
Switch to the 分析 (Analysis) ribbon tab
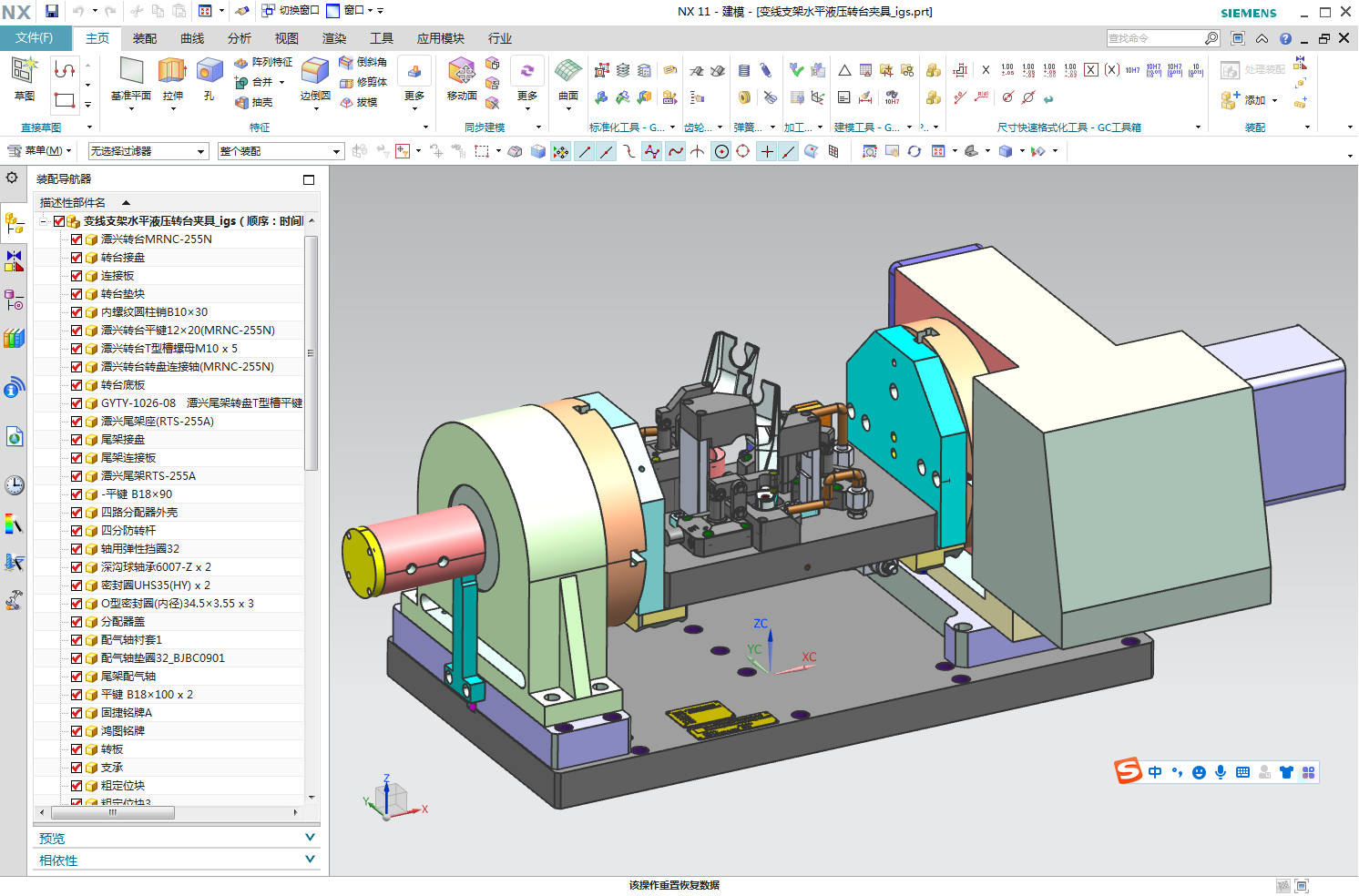[x=240, y=38]
